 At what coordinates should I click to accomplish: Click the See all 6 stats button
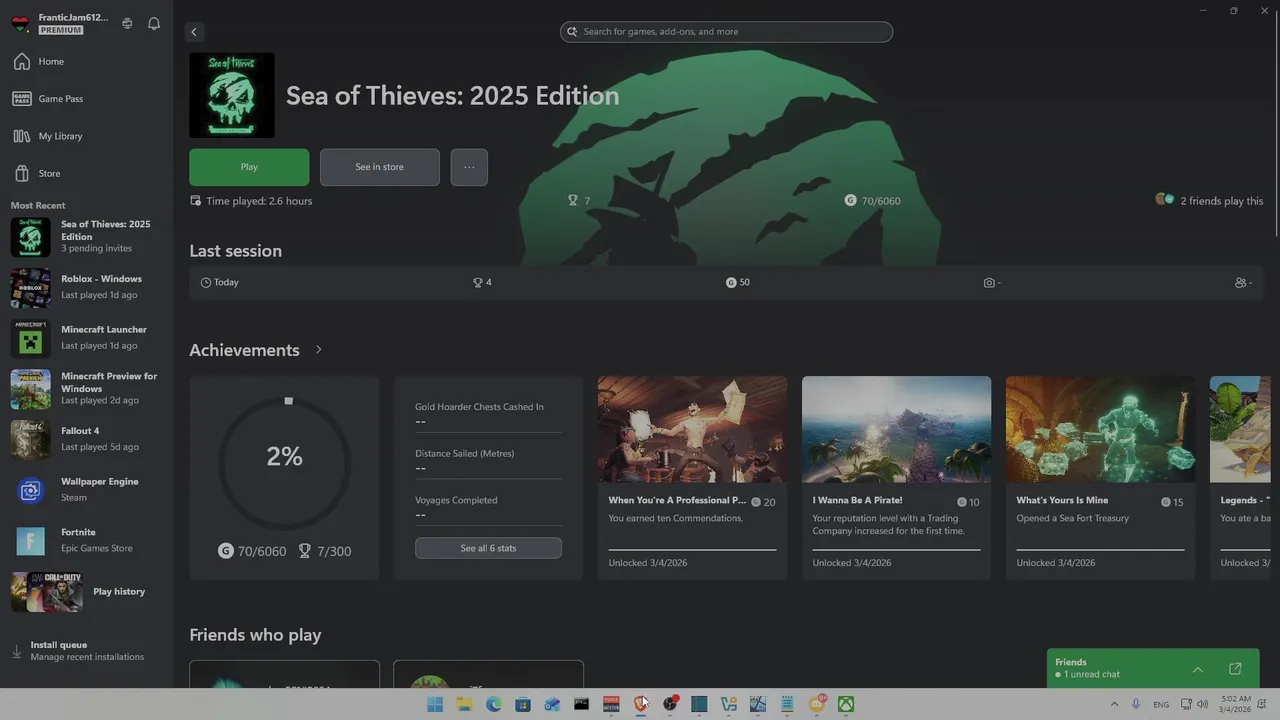(488, 548)
